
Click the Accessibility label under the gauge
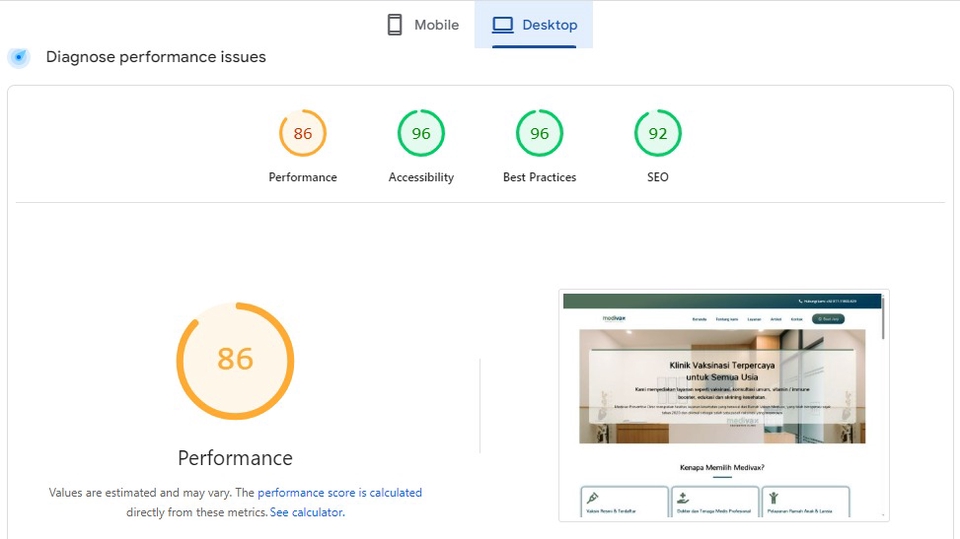(x=421, y=177)
